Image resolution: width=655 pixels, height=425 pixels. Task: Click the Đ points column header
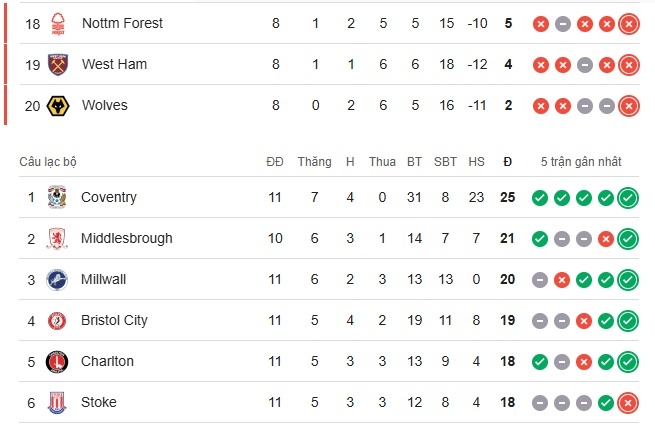pyautogui.click(x=508, y=161)
